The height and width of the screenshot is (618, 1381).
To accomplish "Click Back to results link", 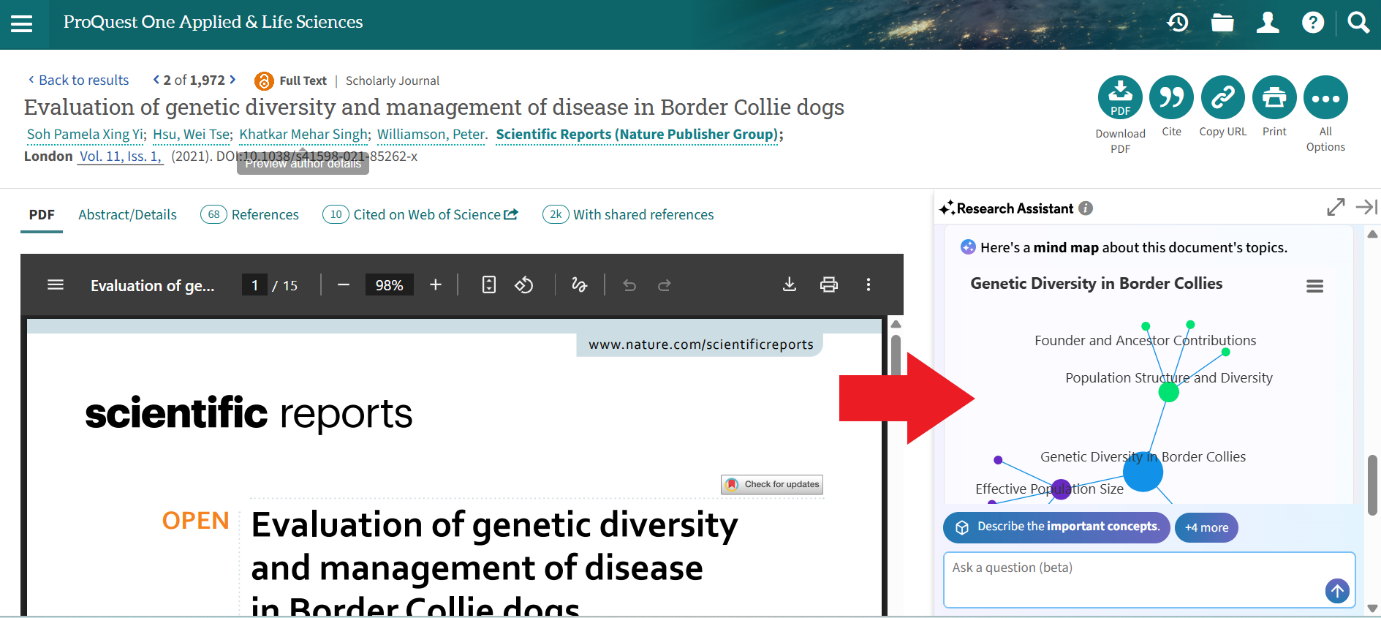I will [x=78, y=80].
